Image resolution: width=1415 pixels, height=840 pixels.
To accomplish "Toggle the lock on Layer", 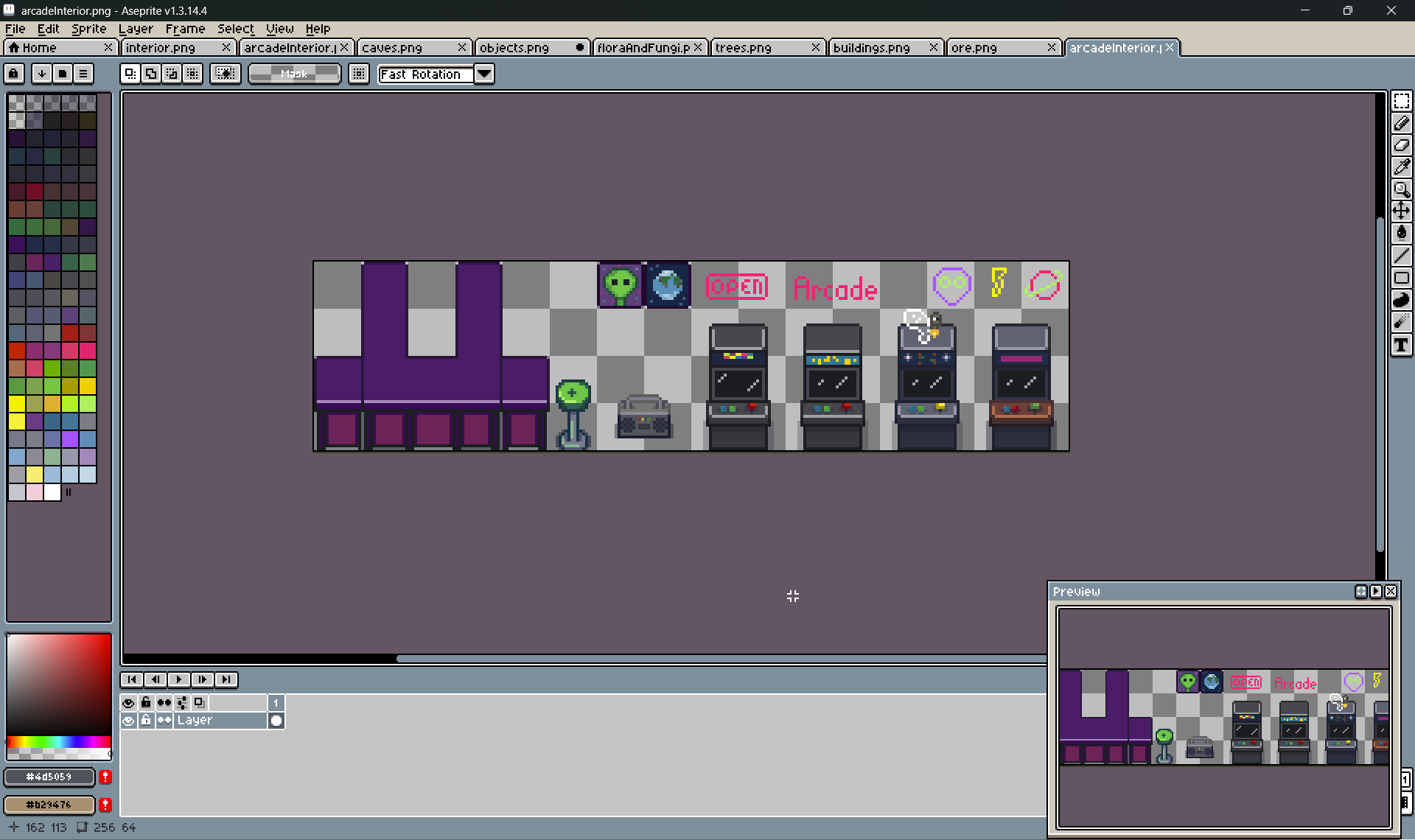I will click(x=146, y=721).
